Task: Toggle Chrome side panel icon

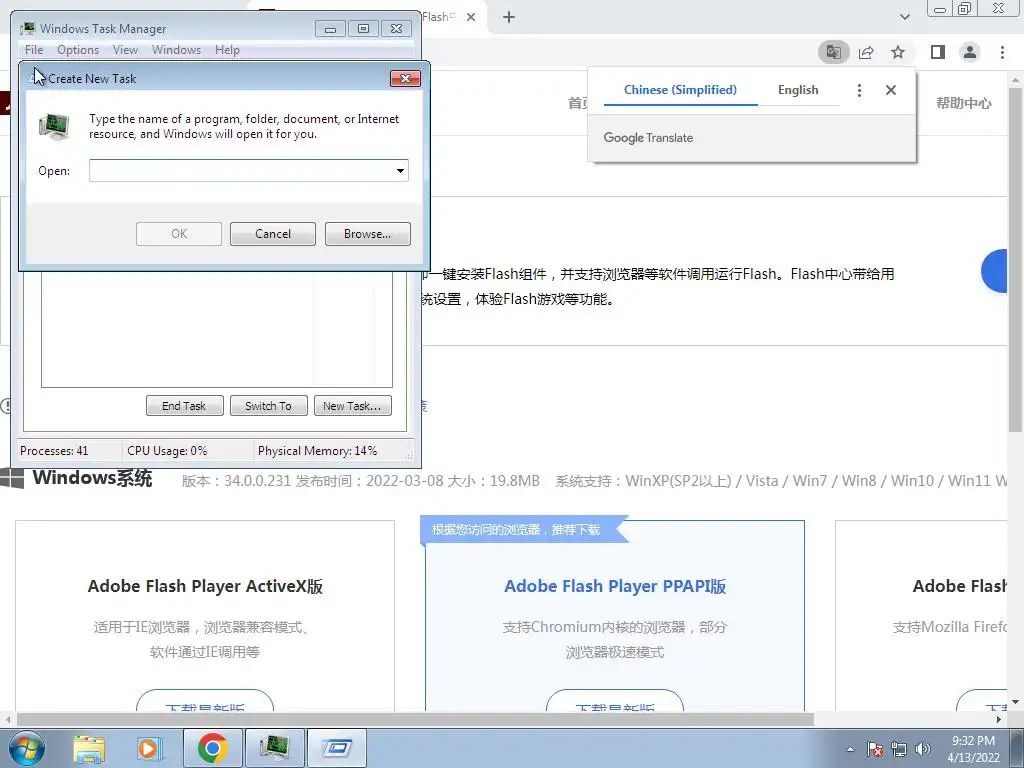Action: tap(938, 52)
